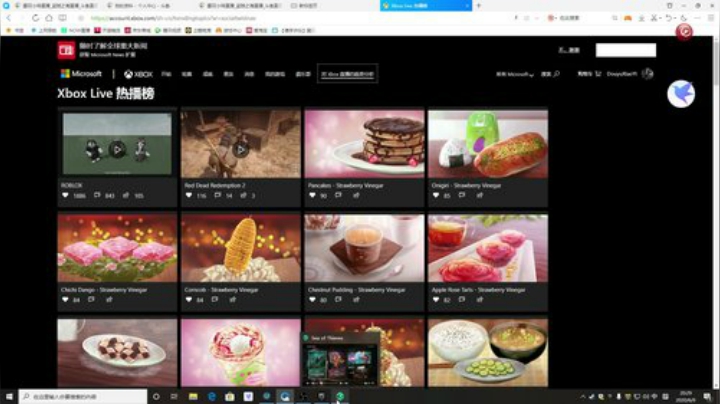Open comments on Red Dead Redemption 2 post
This screenshot has width=720, height=404.
218,196
